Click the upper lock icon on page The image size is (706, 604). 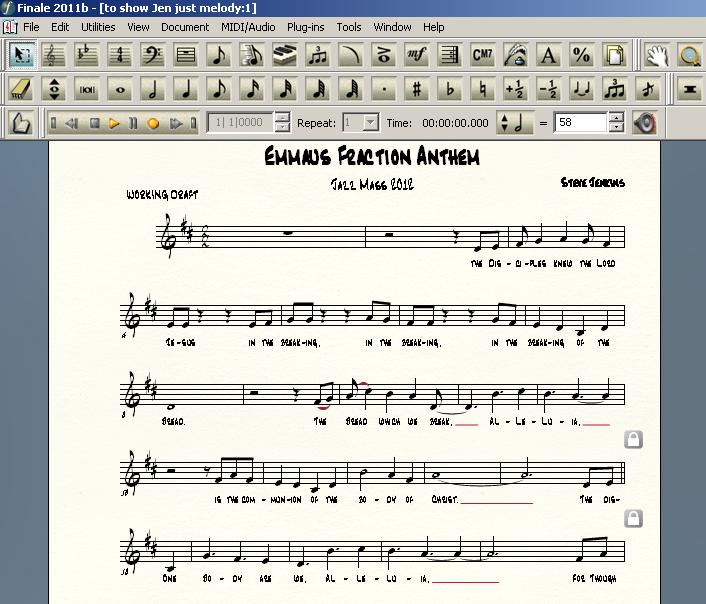(634, 439)
